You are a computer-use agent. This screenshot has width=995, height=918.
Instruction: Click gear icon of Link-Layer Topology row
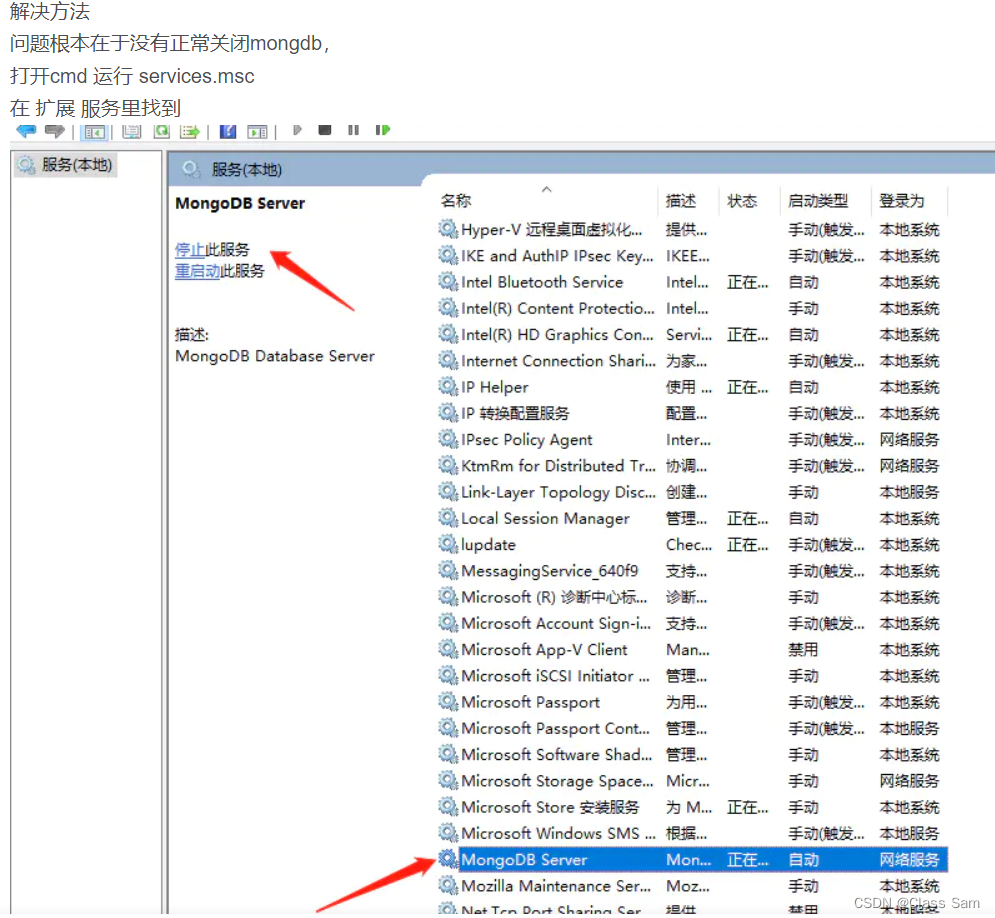[448, 491]
